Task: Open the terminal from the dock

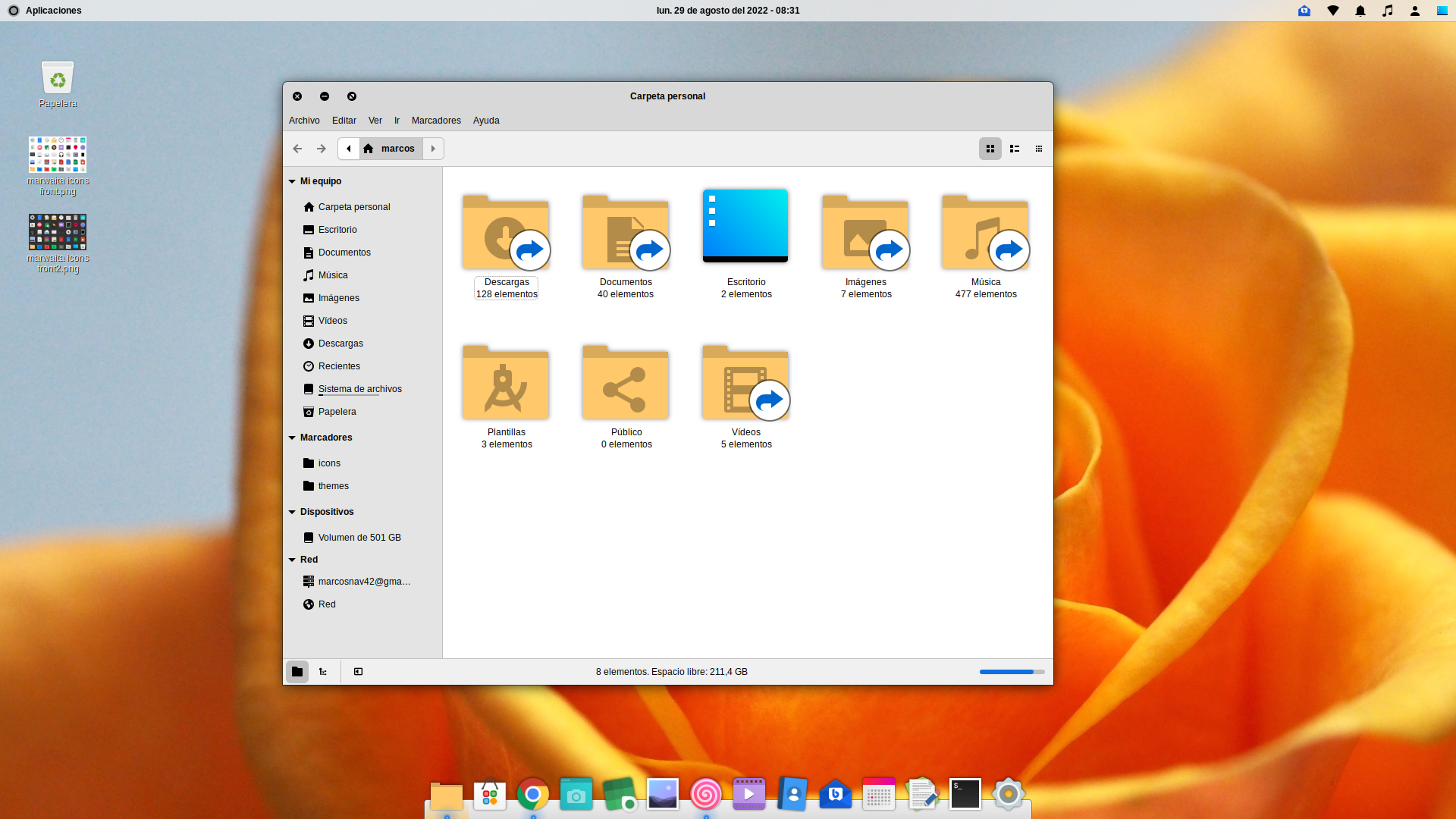Action: [x=965, y=793]
